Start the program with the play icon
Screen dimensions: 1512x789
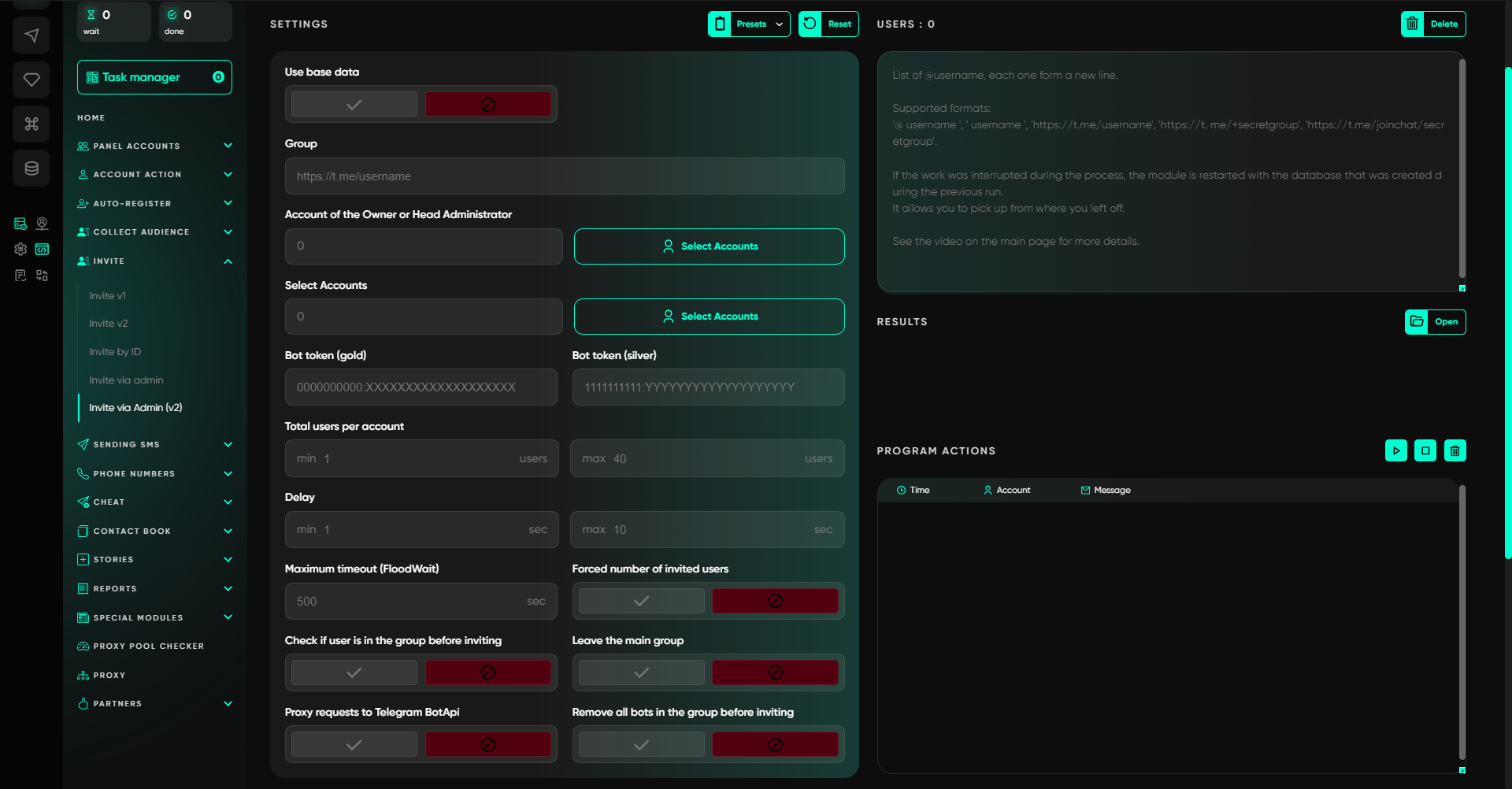click(x=1395, y=450)
